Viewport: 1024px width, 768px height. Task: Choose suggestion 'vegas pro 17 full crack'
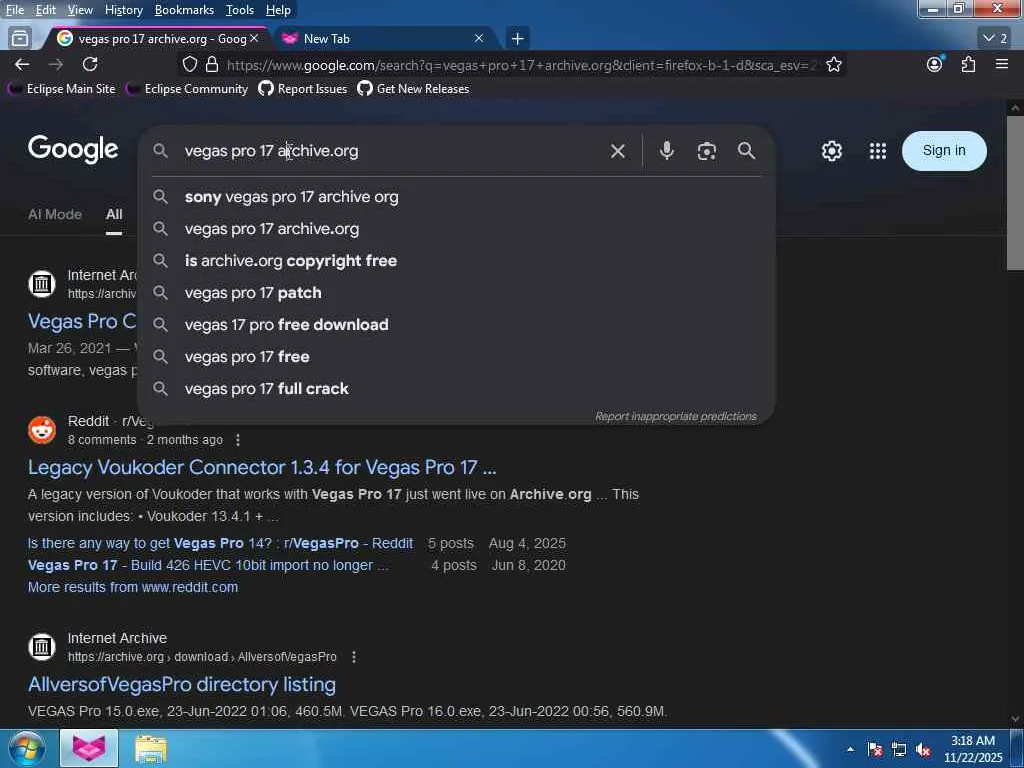[x=457, y=389]
